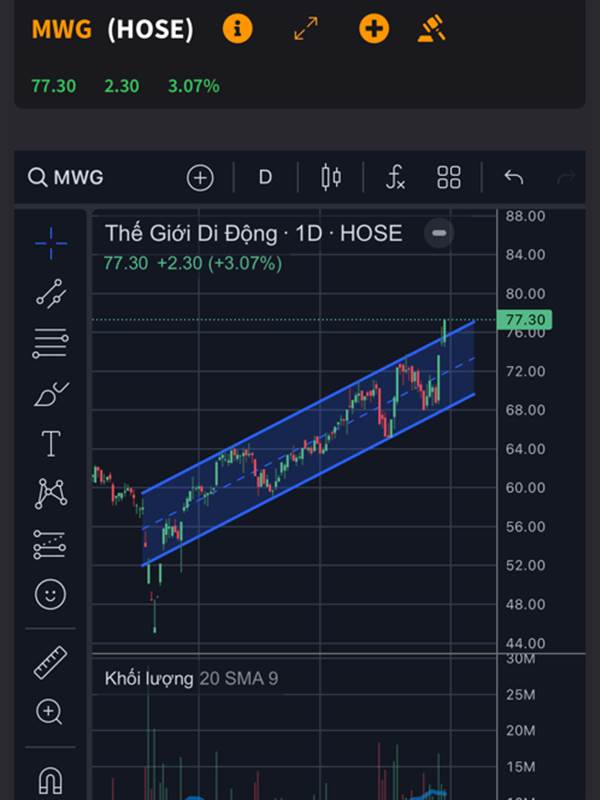Redo chart action arrow

pos(566,178)
